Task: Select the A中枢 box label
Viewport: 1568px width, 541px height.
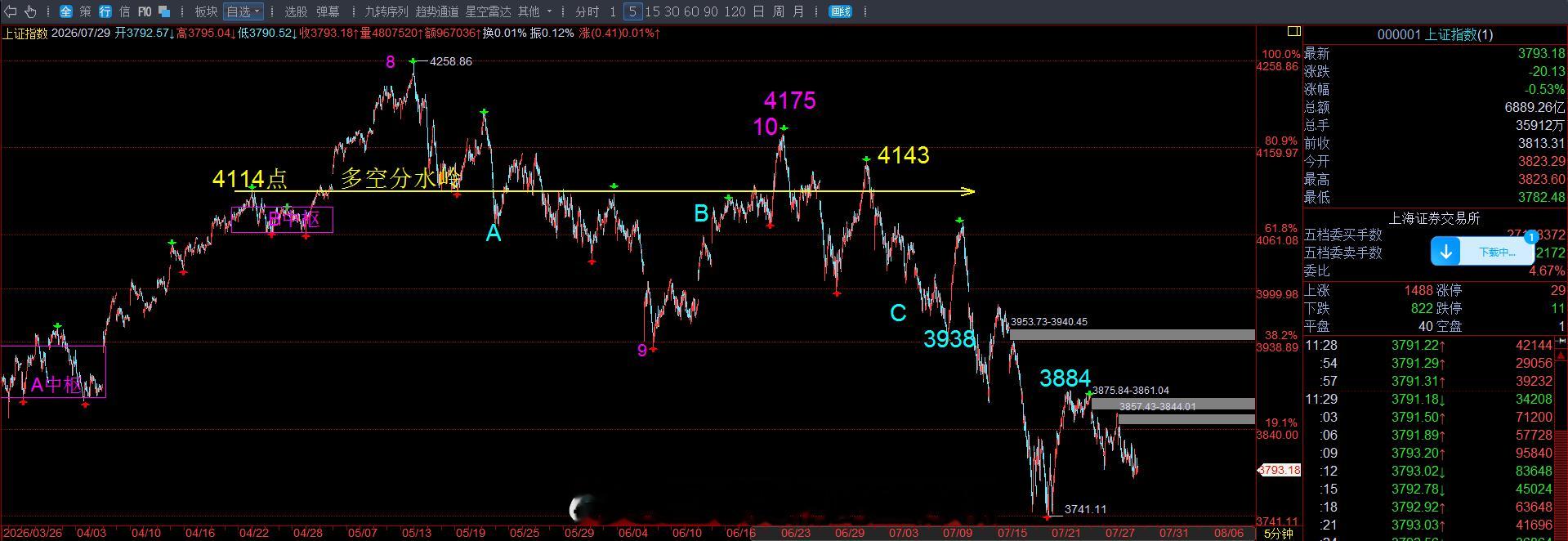Action: pos(56,386)
